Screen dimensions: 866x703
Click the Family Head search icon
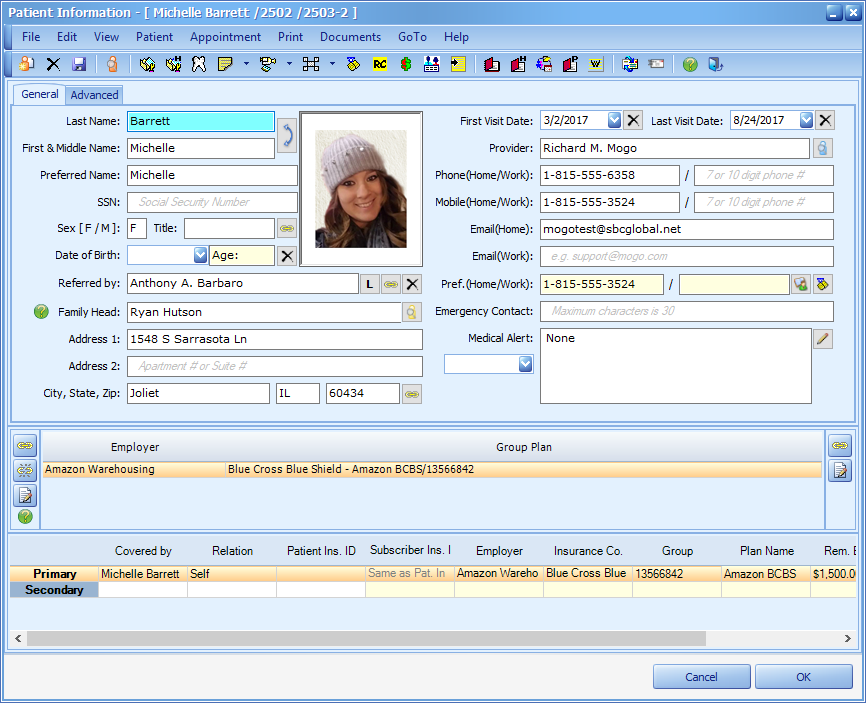(411, 312)
